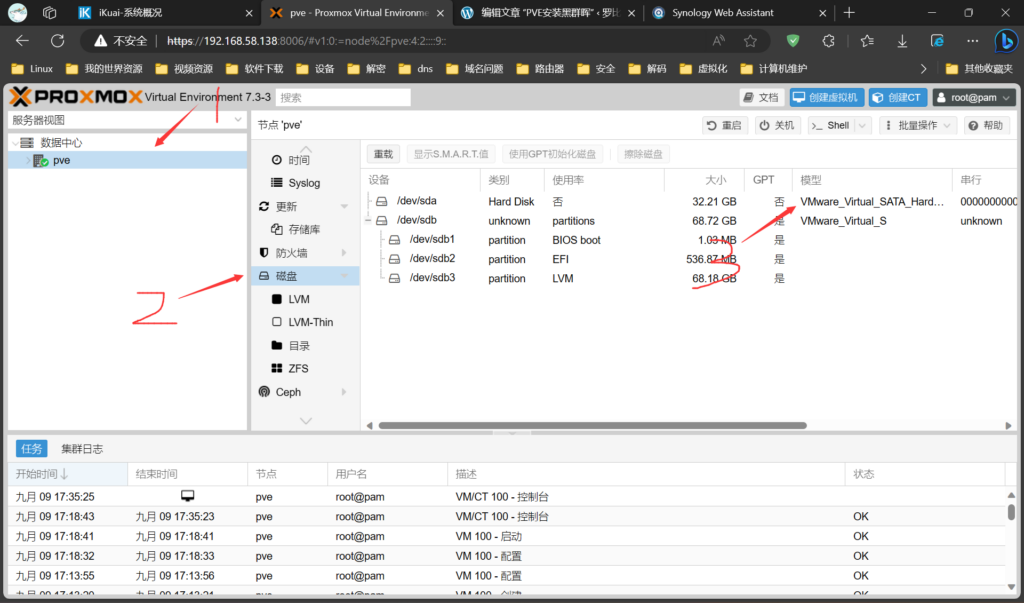Open ZFS storage section
The height and width of the screenshot is (603, 1024).
click(298, 368)
